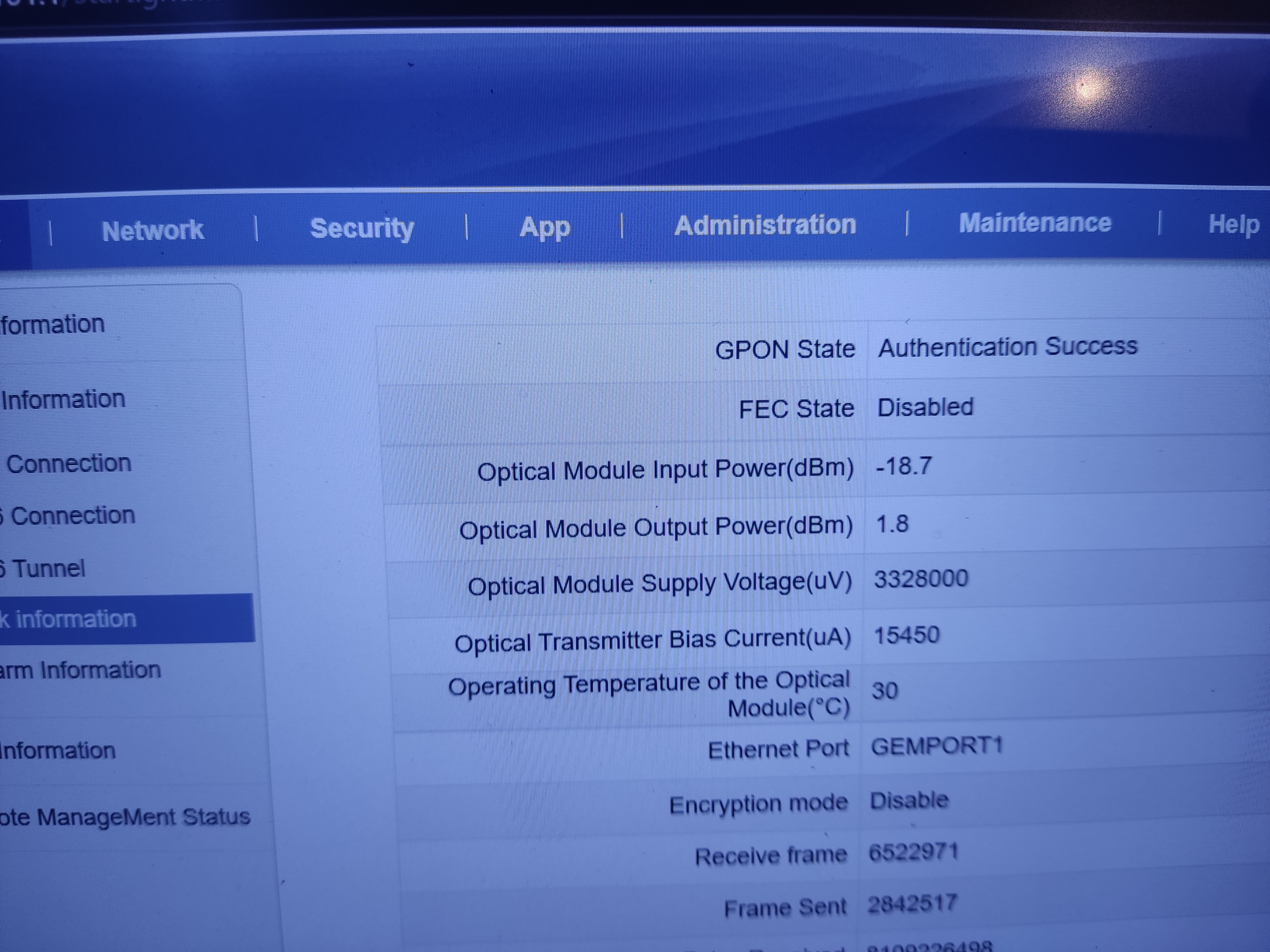Go to the Maintenance tab
1270x952 pixels.
pos(1035,223)
